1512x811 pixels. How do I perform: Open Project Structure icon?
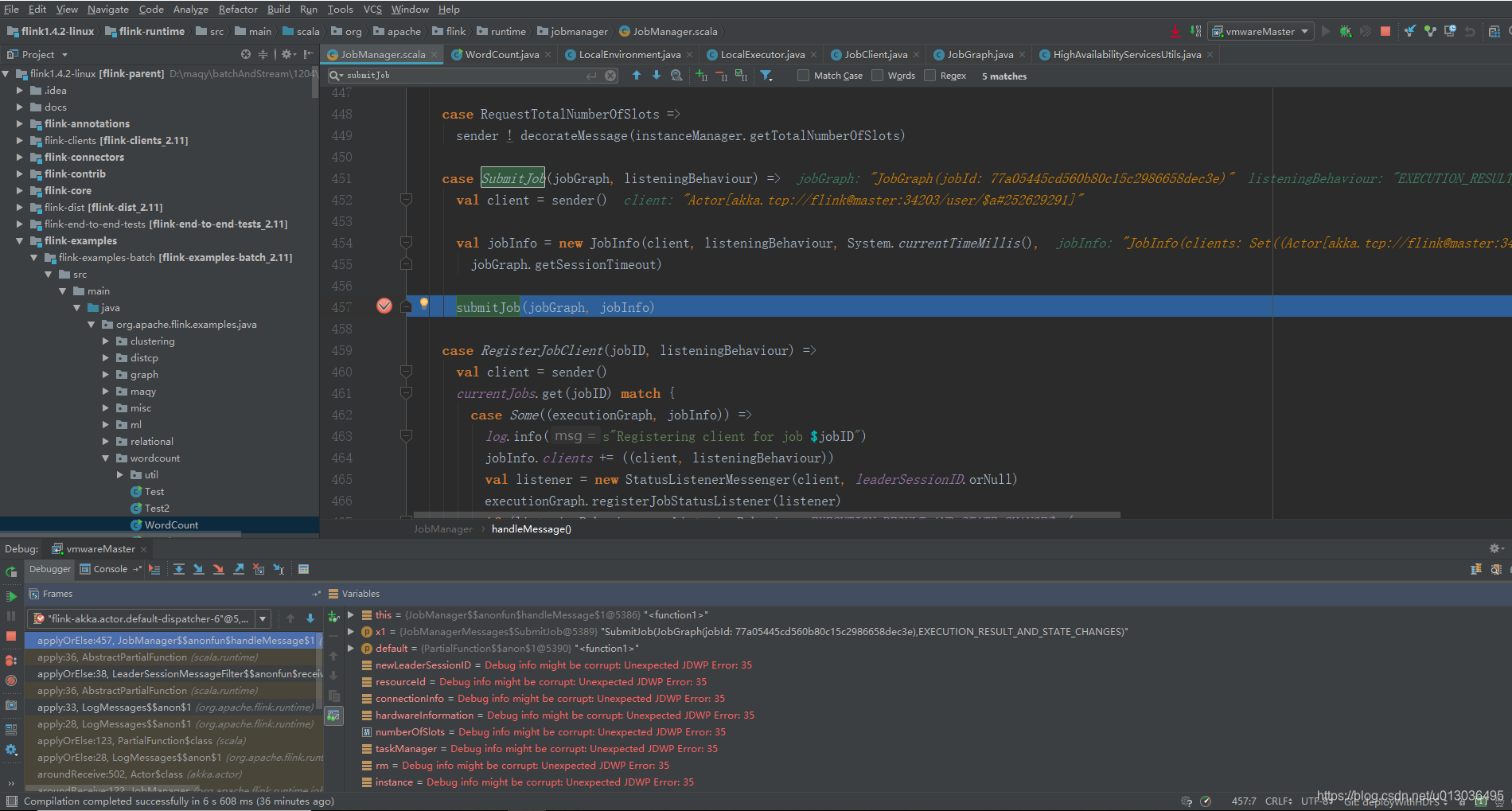coord(1494,31)
